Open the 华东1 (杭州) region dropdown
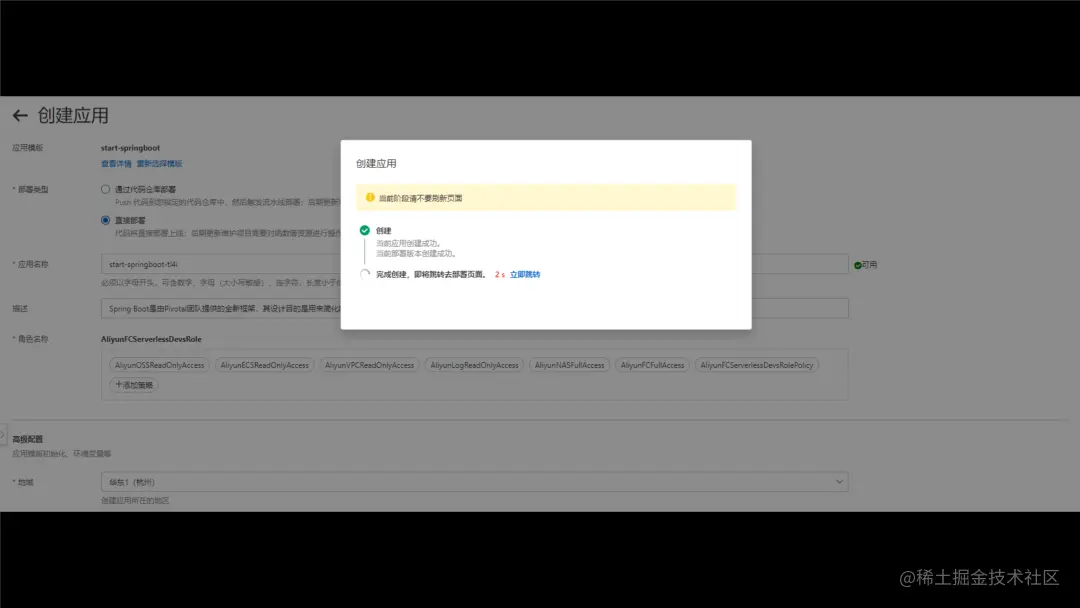This screenshot has width=1080, height=608. 475,482
